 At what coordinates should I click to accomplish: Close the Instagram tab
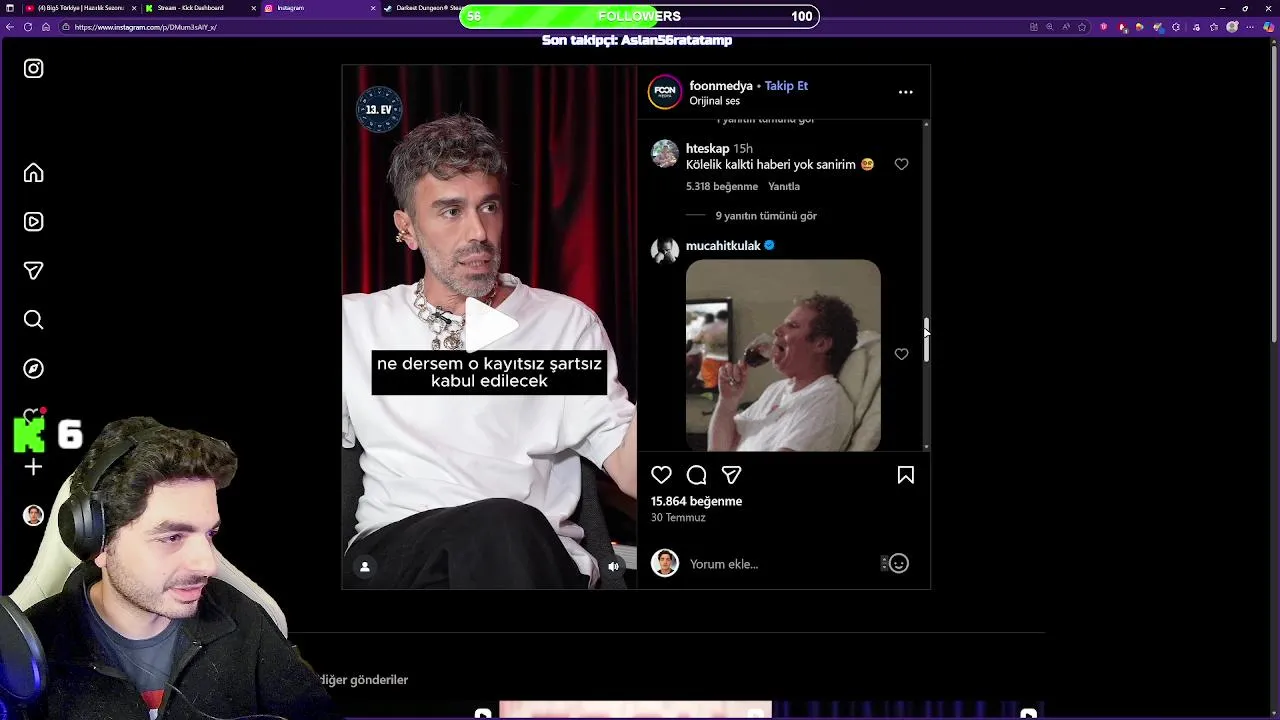click(x=373, y=8)
